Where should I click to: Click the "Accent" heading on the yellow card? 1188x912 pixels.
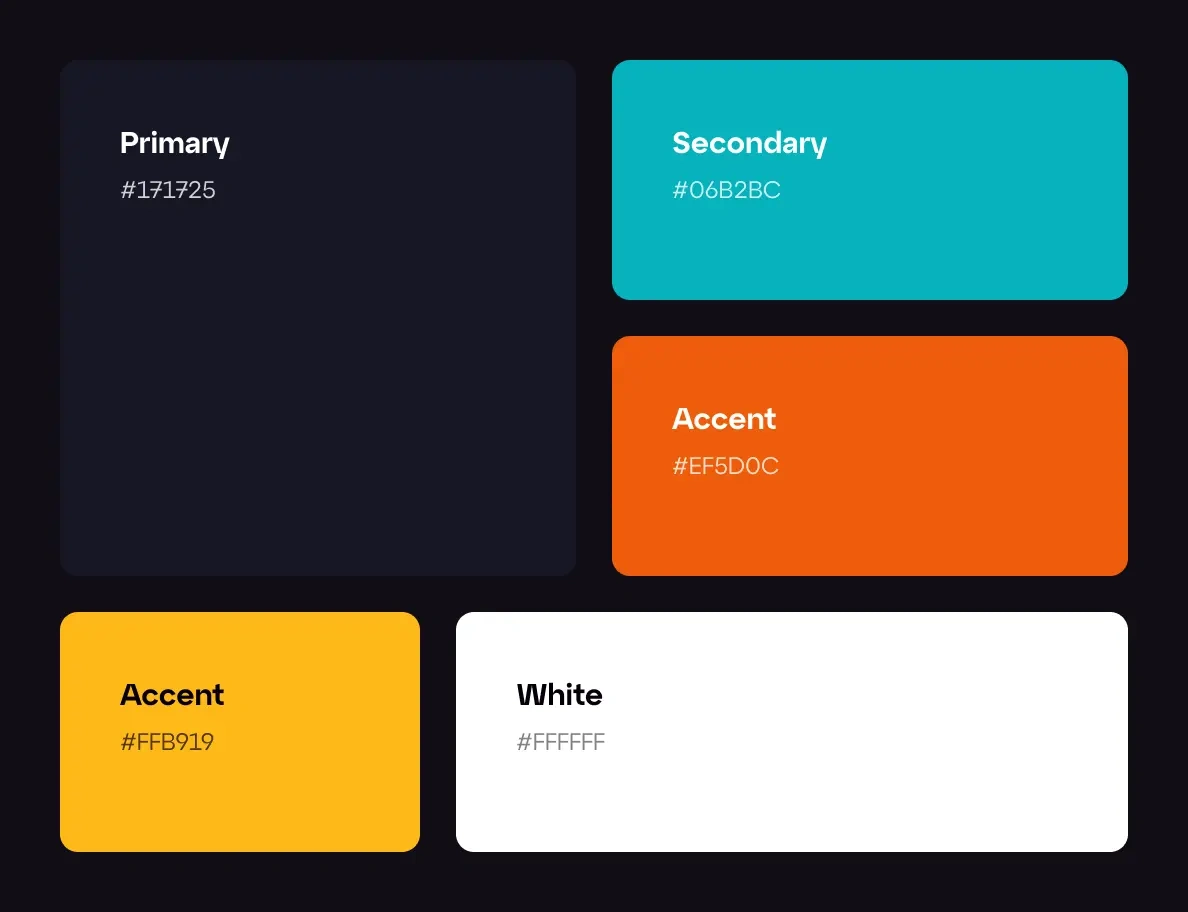[172, 695]
